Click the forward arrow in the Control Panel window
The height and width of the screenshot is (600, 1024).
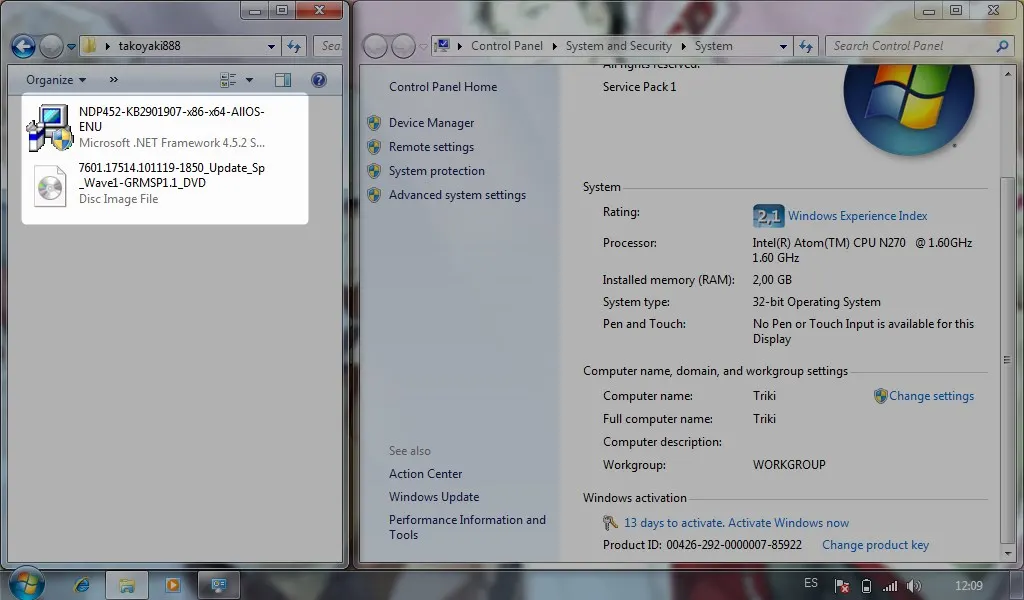click(x=403, y=46)
